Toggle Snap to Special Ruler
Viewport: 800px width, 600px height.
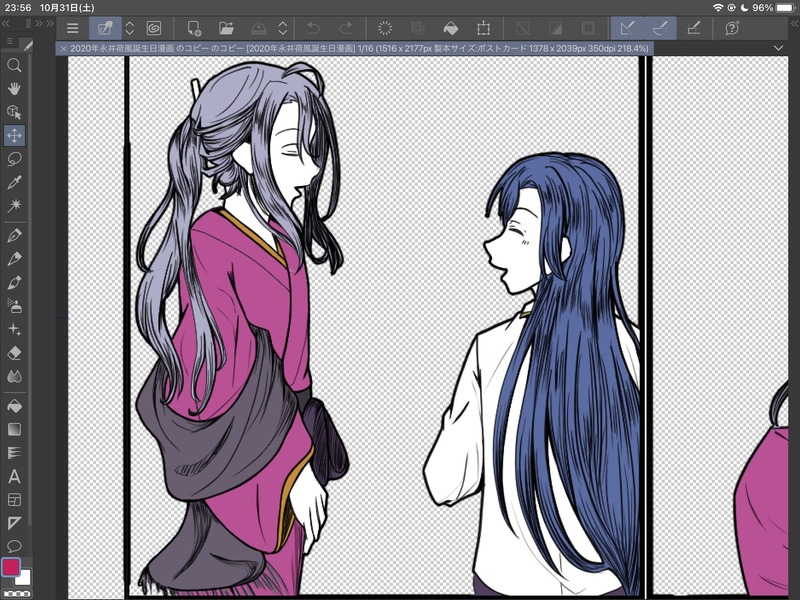660,28
